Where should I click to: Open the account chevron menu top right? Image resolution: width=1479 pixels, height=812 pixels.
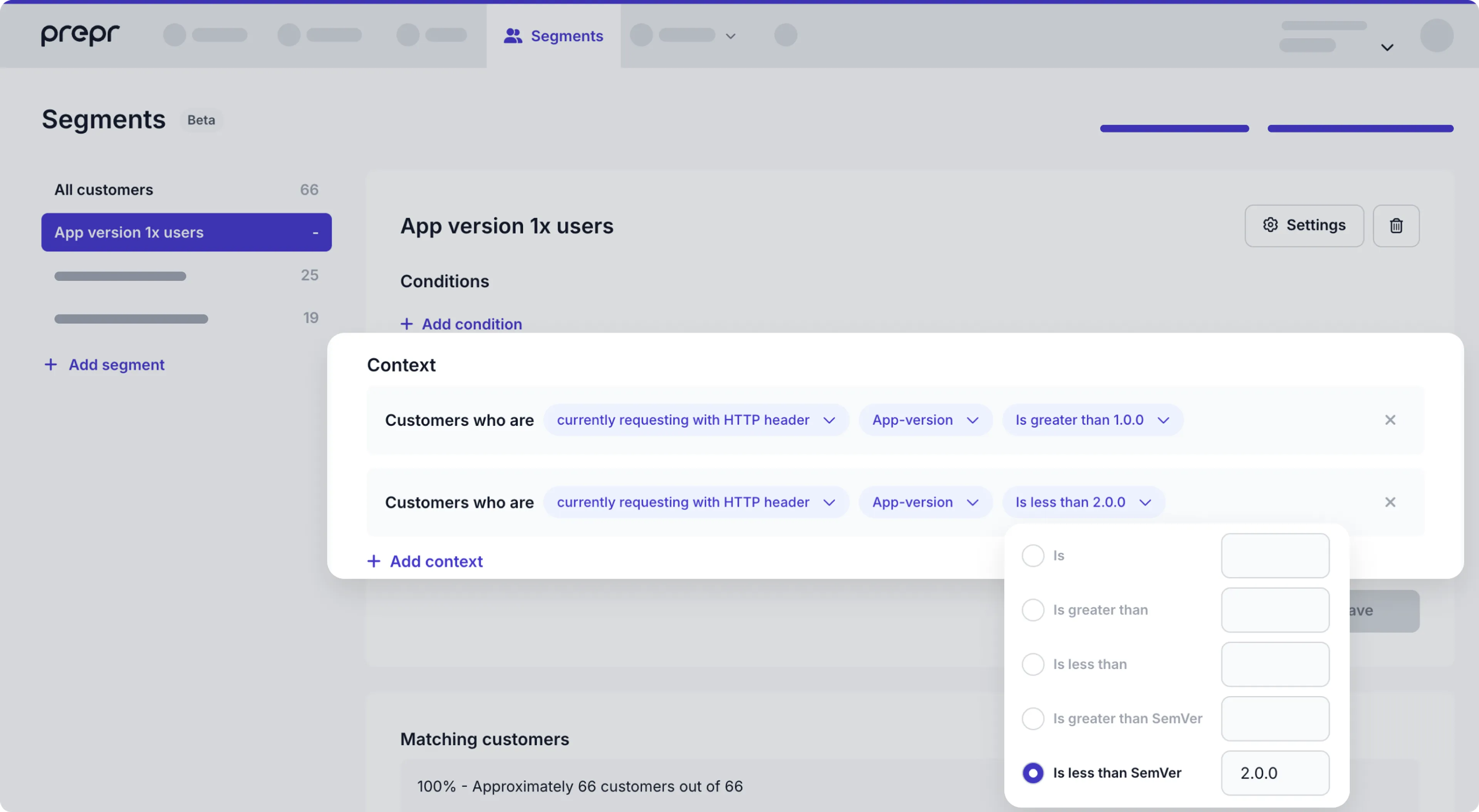(1387, 48)
